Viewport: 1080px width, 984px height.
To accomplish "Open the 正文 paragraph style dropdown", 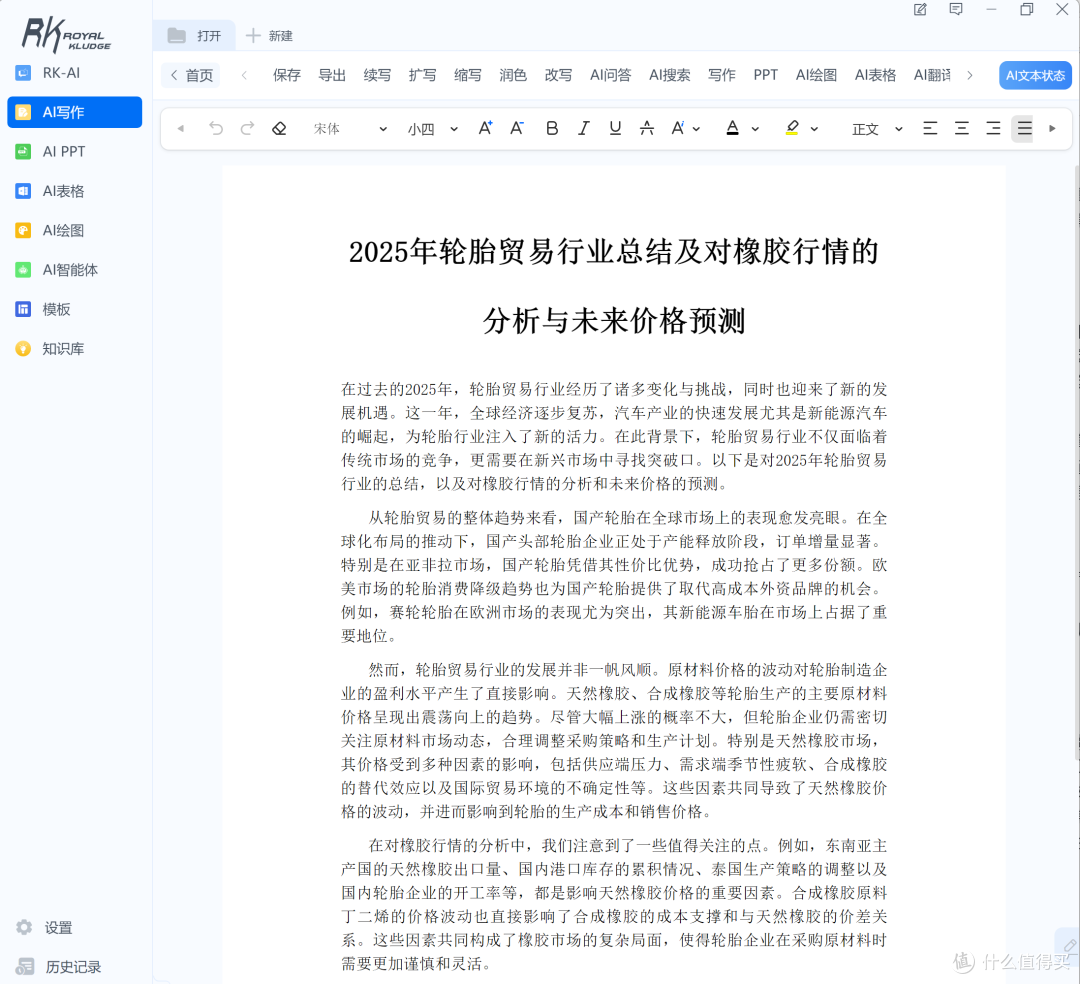I will pyautogui.click(x=877, y=129).
